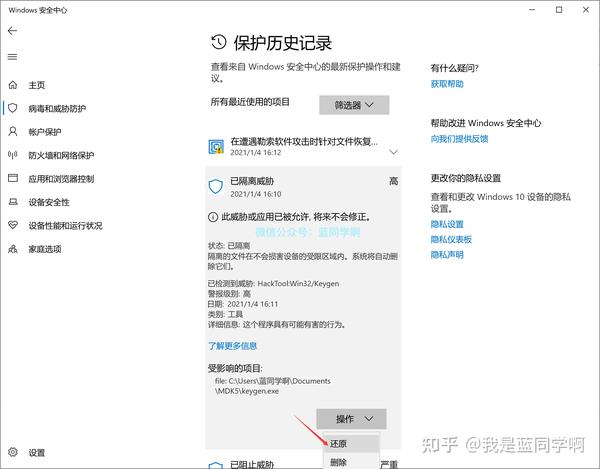Open the 主页 page in sidebar

[37, 85]
